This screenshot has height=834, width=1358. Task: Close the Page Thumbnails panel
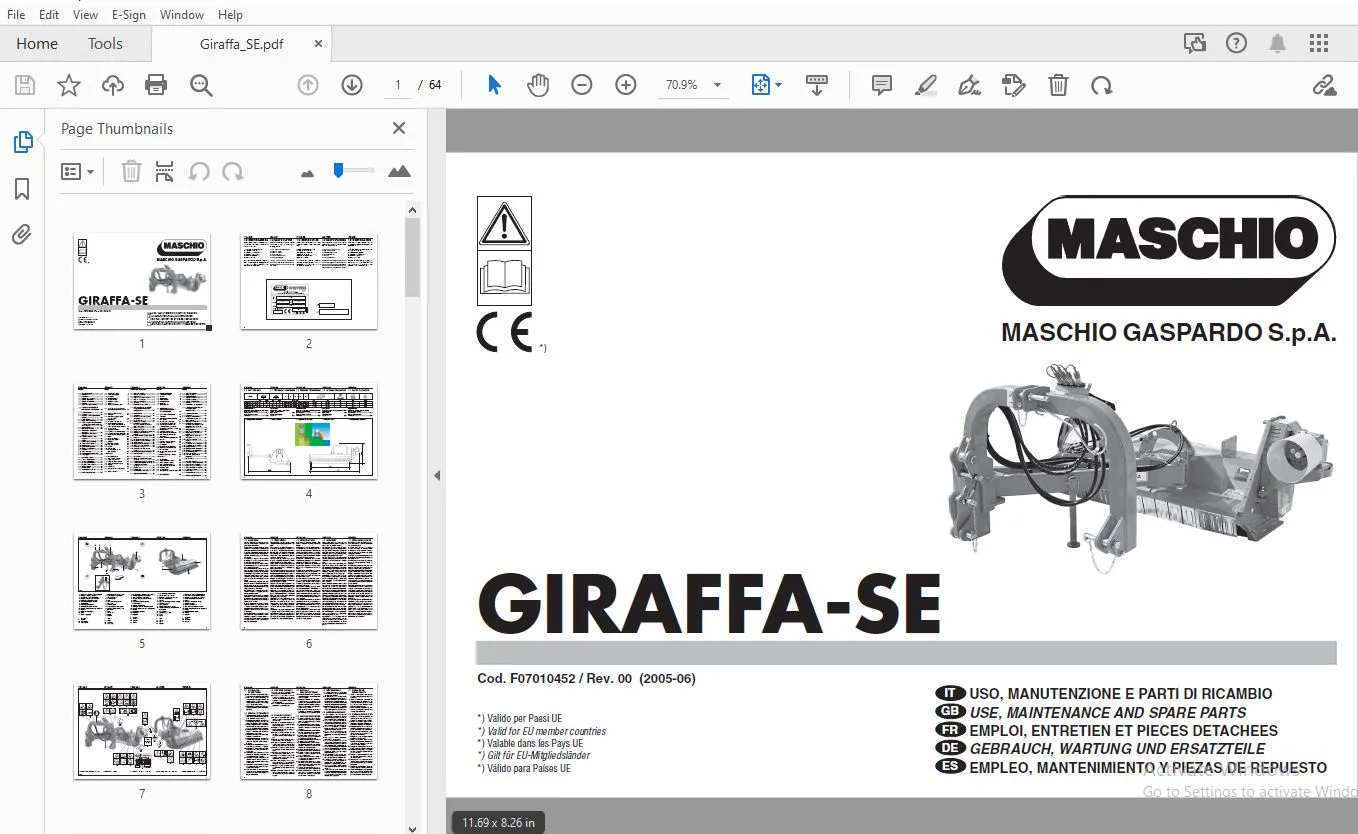click(399, 128)
